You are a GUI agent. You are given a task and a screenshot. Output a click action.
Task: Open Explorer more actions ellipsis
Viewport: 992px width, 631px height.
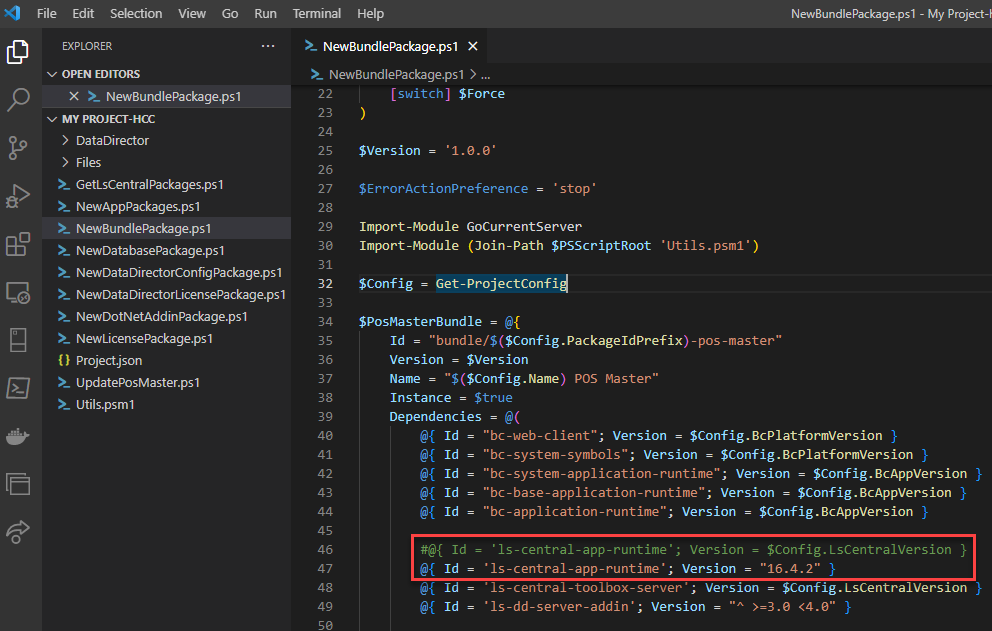click(x=268, y=46)
